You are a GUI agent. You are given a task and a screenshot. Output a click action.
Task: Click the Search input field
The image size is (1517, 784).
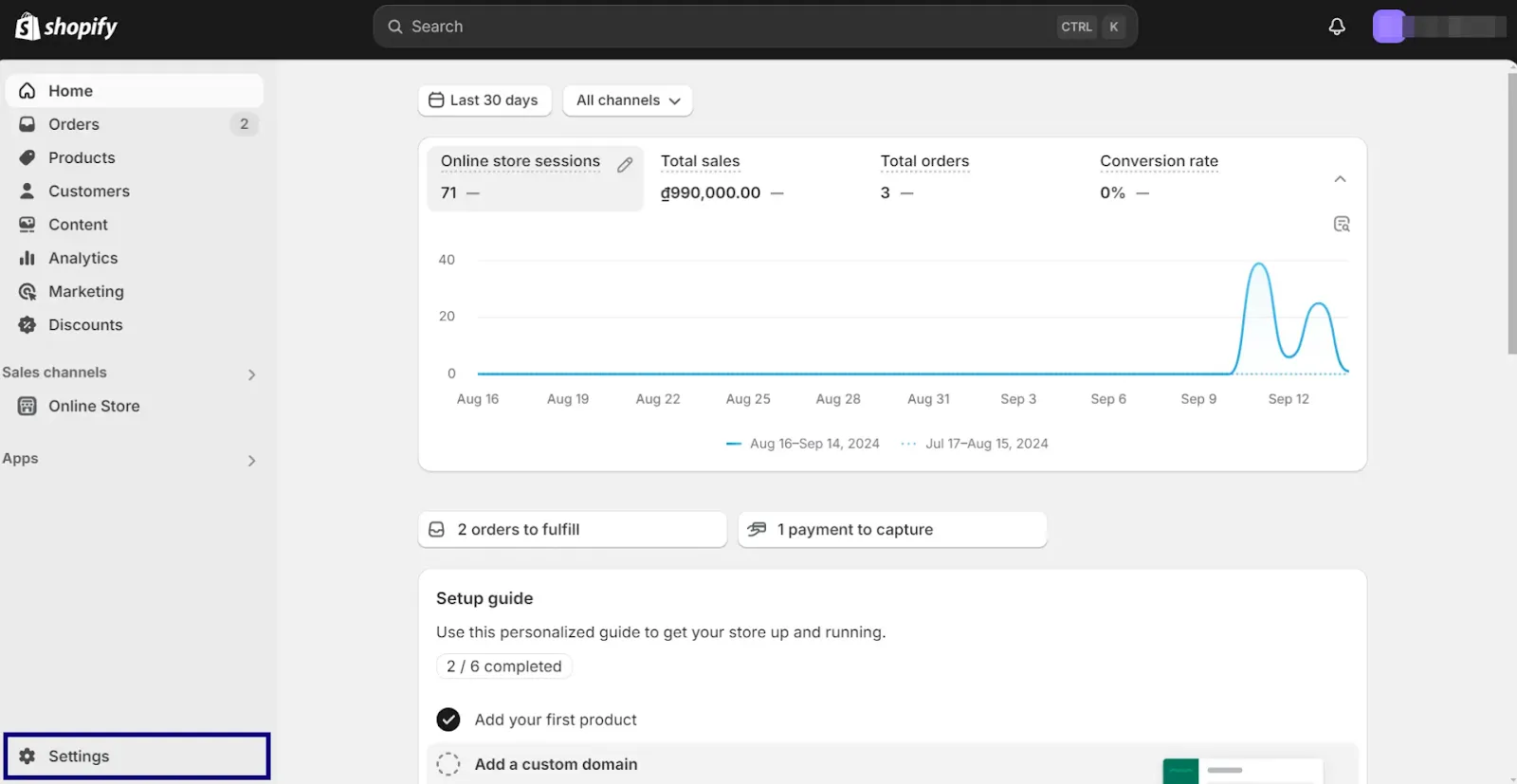click(x=755, y=27)
